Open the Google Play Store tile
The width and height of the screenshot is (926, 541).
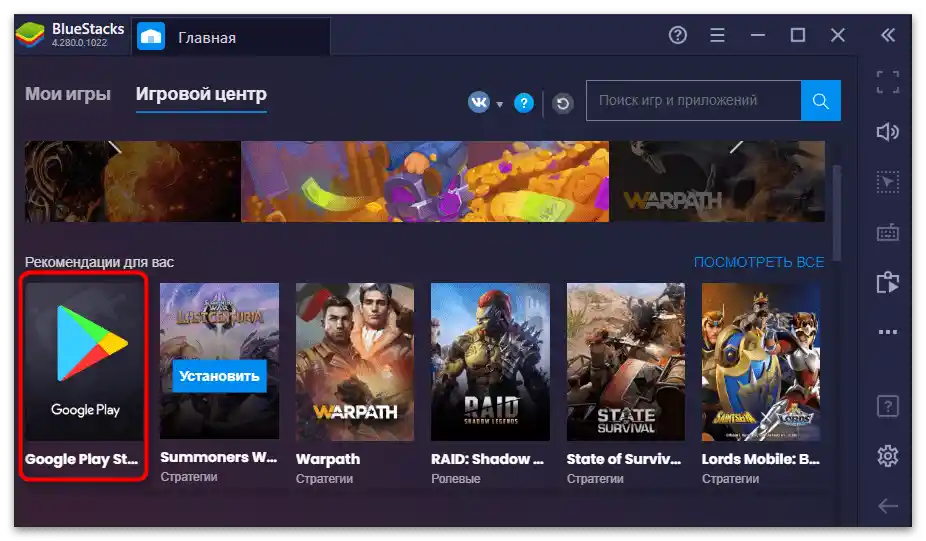point(84,360)
